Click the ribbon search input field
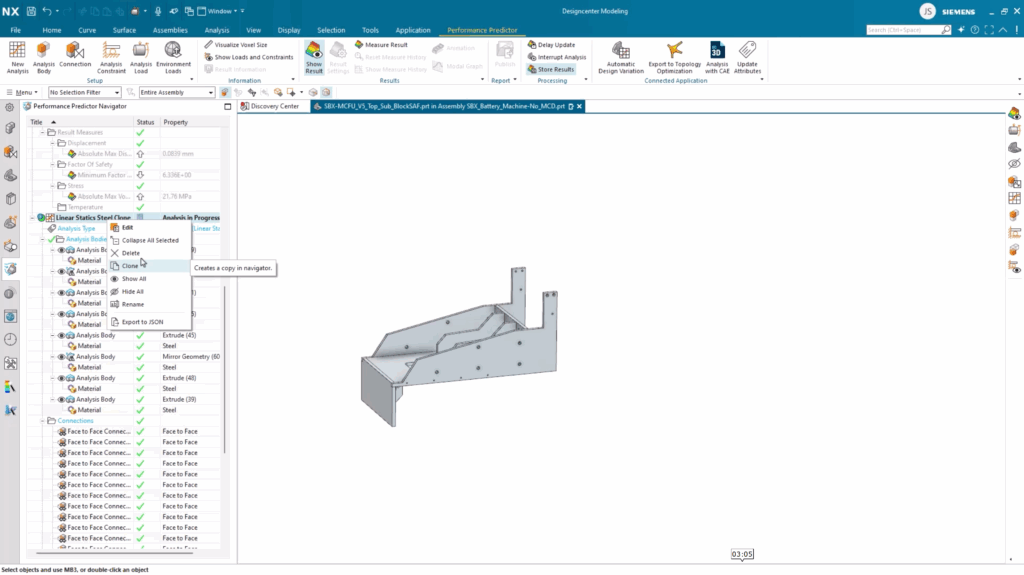 [901, 30]
